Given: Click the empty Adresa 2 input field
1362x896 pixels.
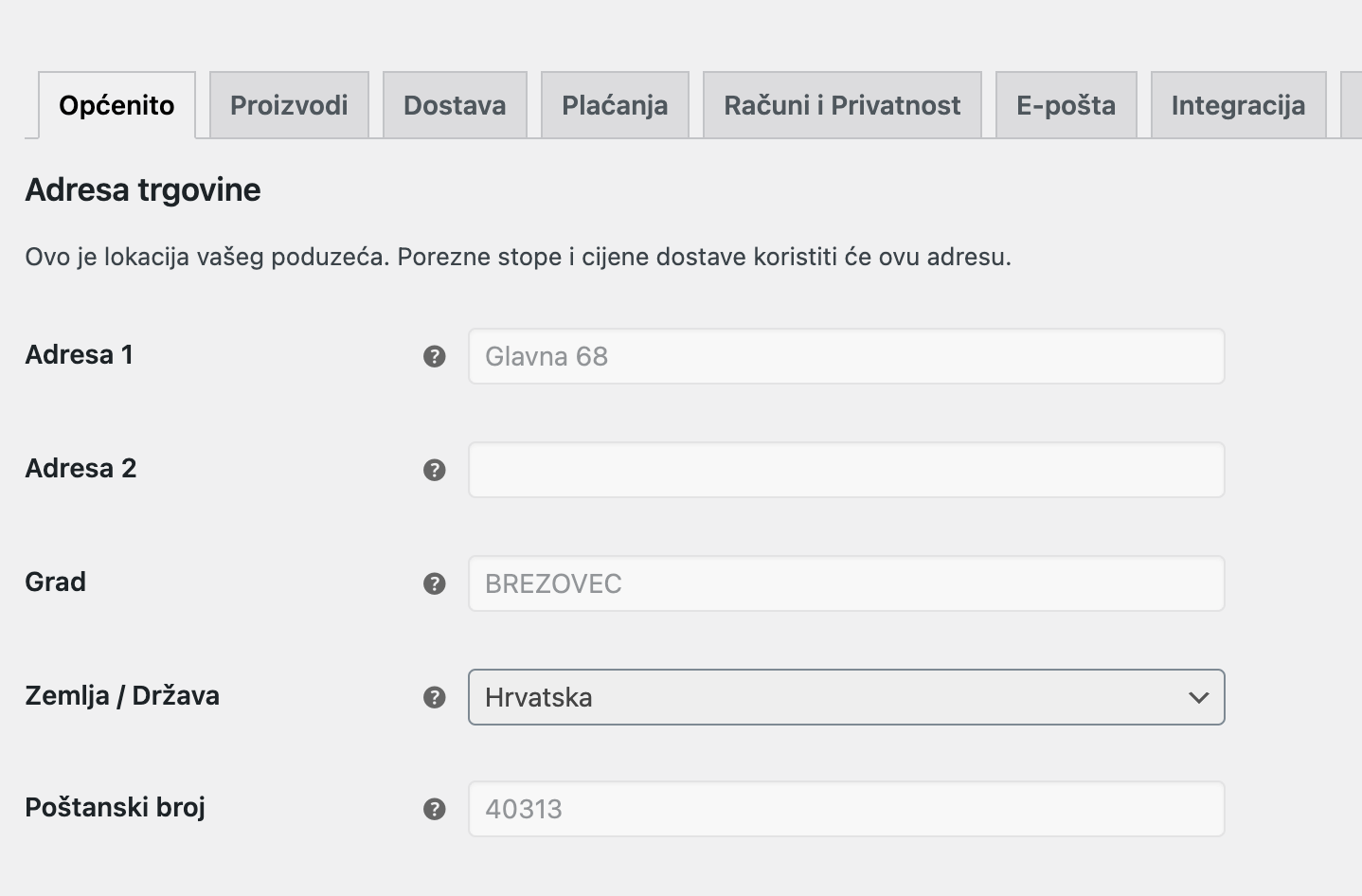Looking at the screenshot, I should [846, 469].
